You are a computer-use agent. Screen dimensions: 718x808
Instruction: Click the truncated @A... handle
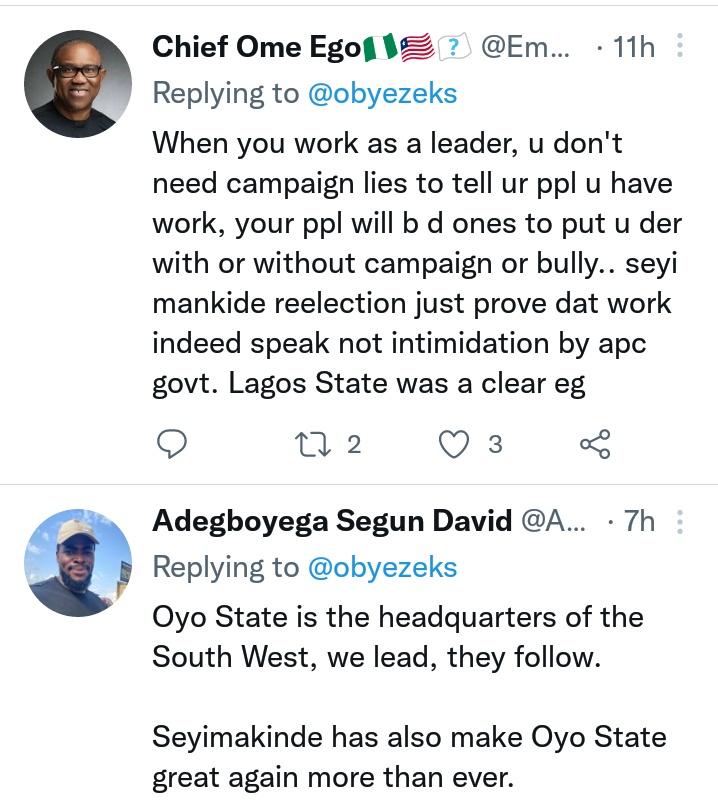[x=559, y=521]
